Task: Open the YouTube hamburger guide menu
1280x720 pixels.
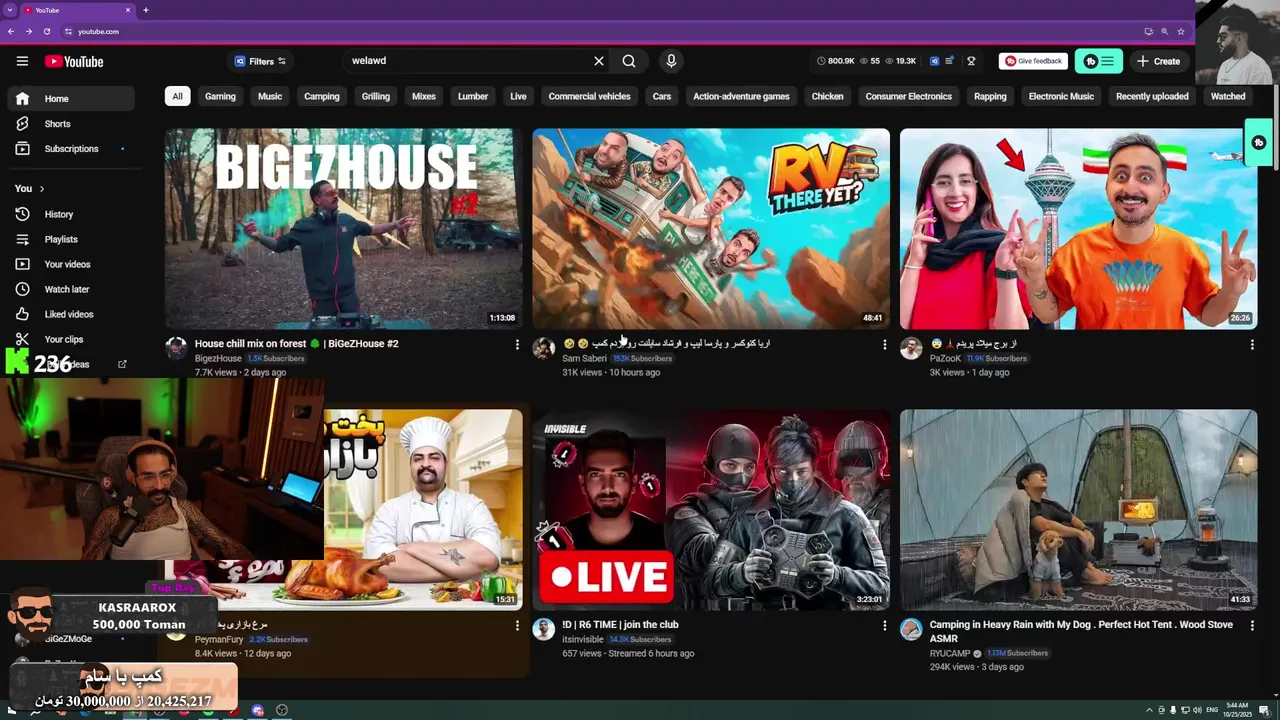Action: (x=22, y=61)
